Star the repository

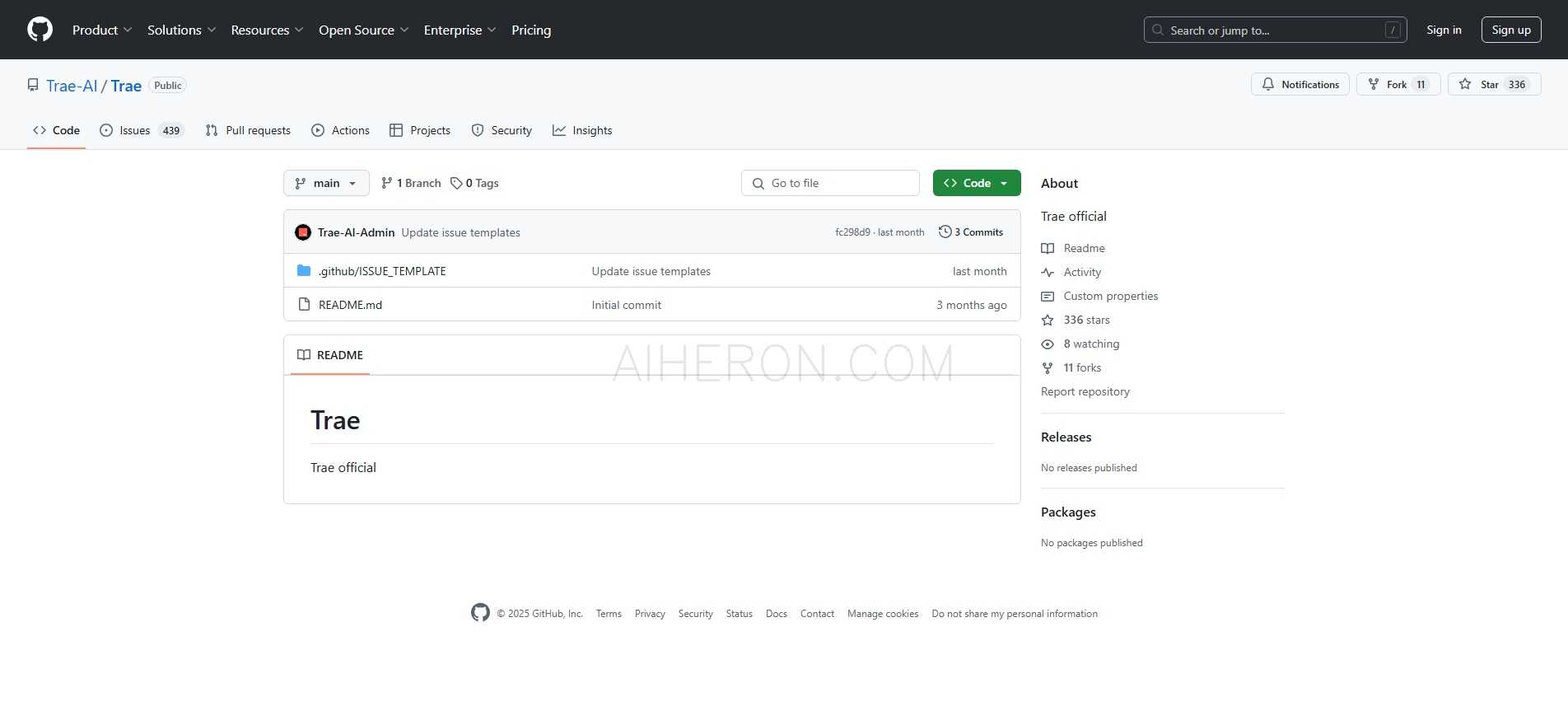1494,84
